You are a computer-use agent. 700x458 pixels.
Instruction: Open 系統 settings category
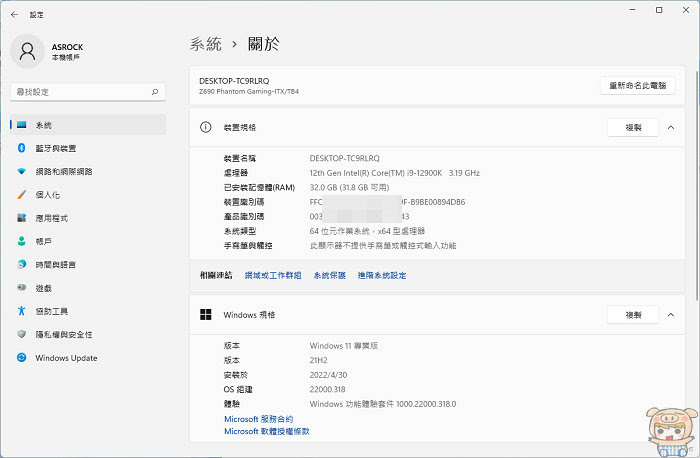[88, 125]
